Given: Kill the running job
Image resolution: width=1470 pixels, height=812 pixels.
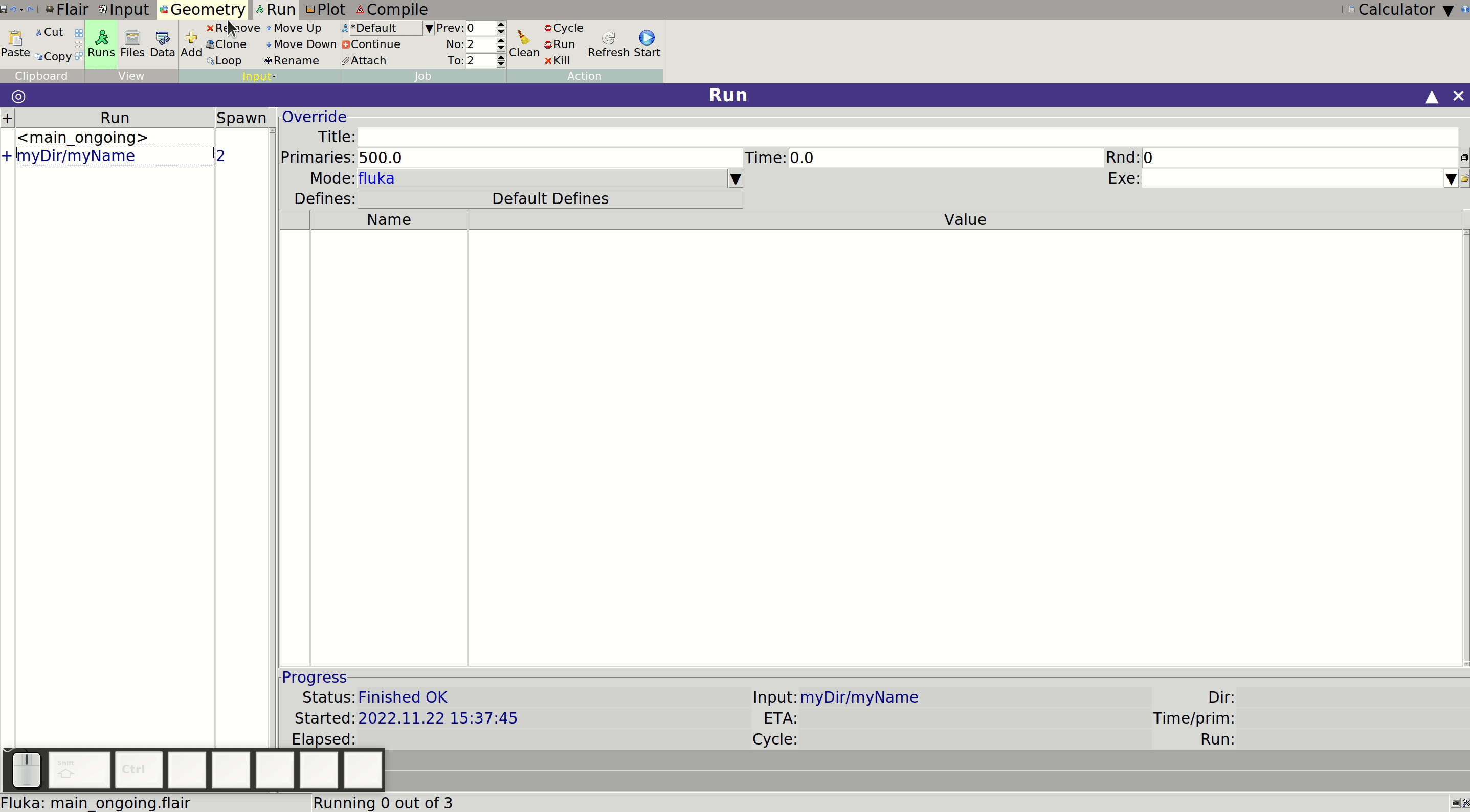Looking at the screenshot, I should [x=557, y=60].
